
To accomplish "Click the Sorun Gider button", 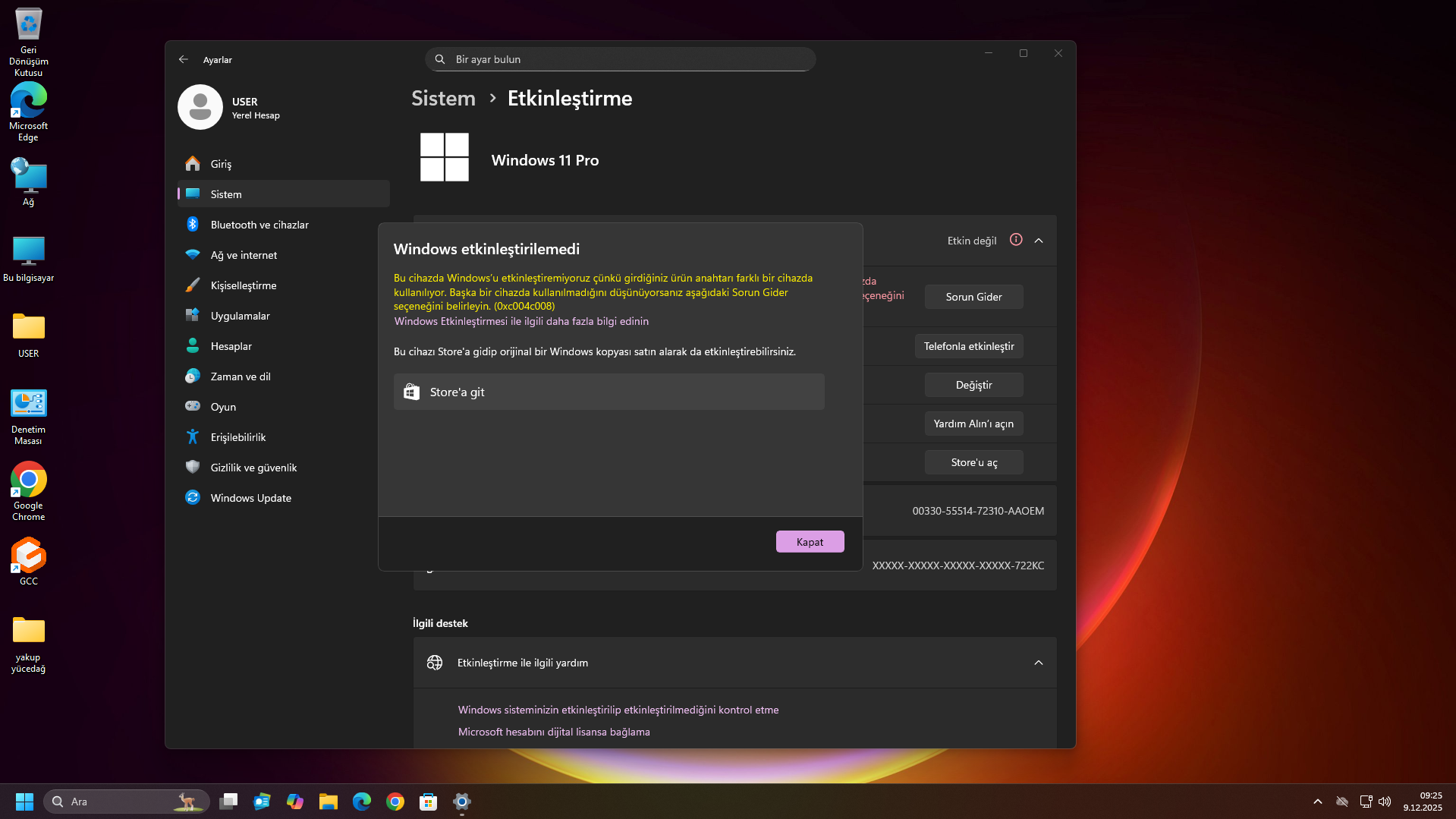I will (x=973, y=297).
